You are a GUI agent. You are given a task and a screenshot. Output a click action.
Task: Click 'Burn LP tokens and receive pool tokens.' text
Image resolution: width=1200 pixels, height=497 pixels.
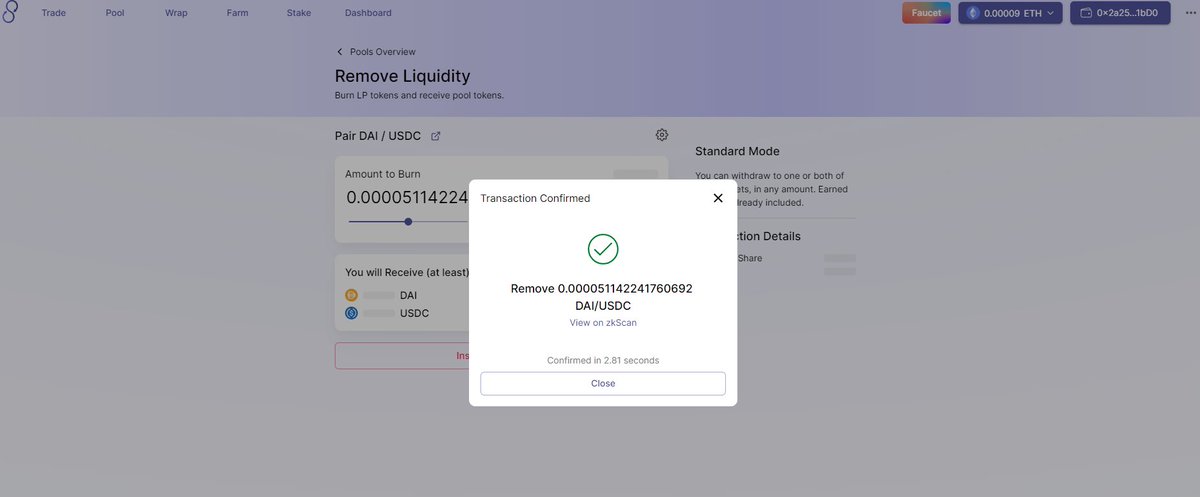pyautogui.click(x=419, y=96)
